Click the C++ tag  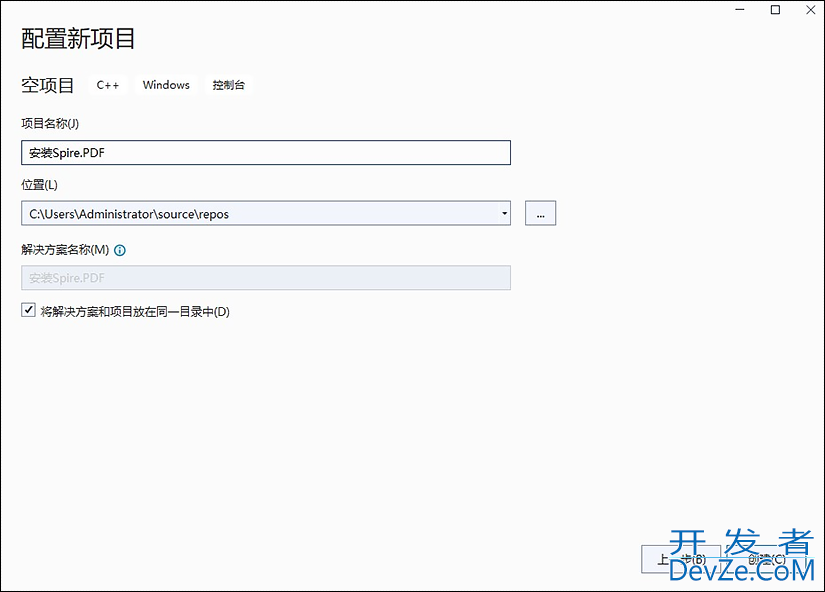tap(108, 85)
